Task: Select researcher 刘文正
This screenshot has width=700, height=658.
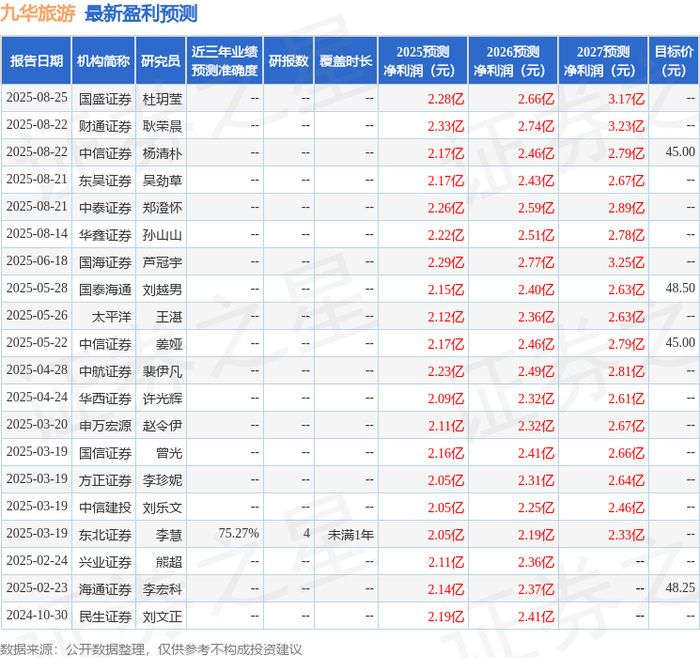Action: (x=162, y=616)
